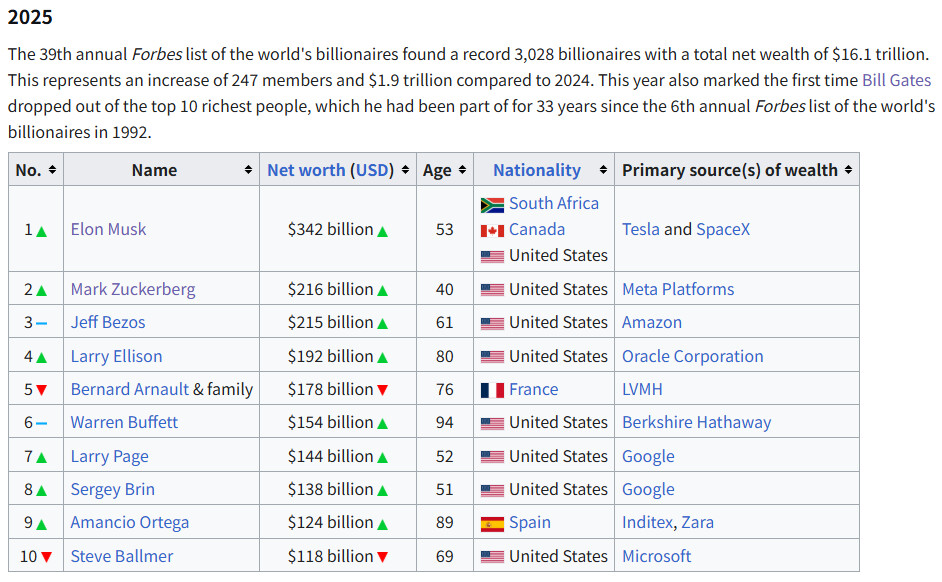This screenshot has width=942, height=582.
Task: Sort table by the Name column
Action: click(x=248, y=171)
